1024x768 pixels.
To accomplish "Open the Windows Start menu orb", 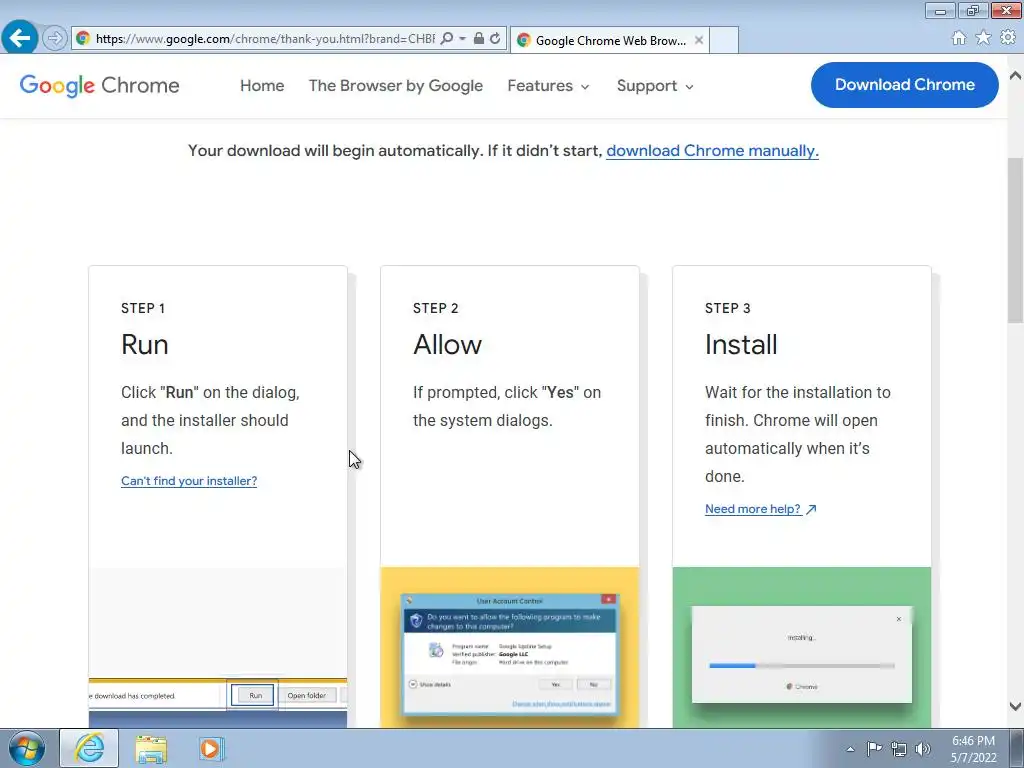I will click(x=27, y=748).
